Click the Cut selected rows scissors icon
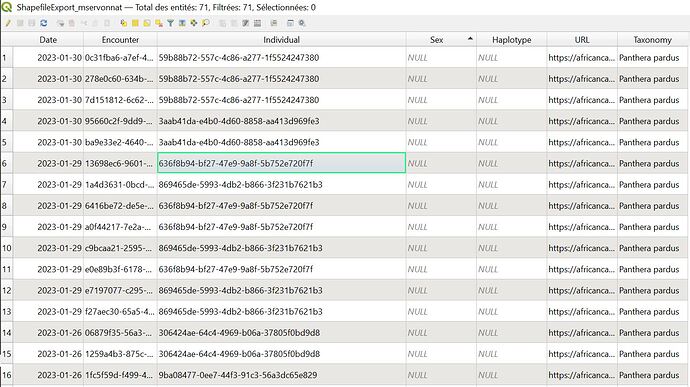The height and width of the screenshot is (387, 690). (x=84, y=23)
